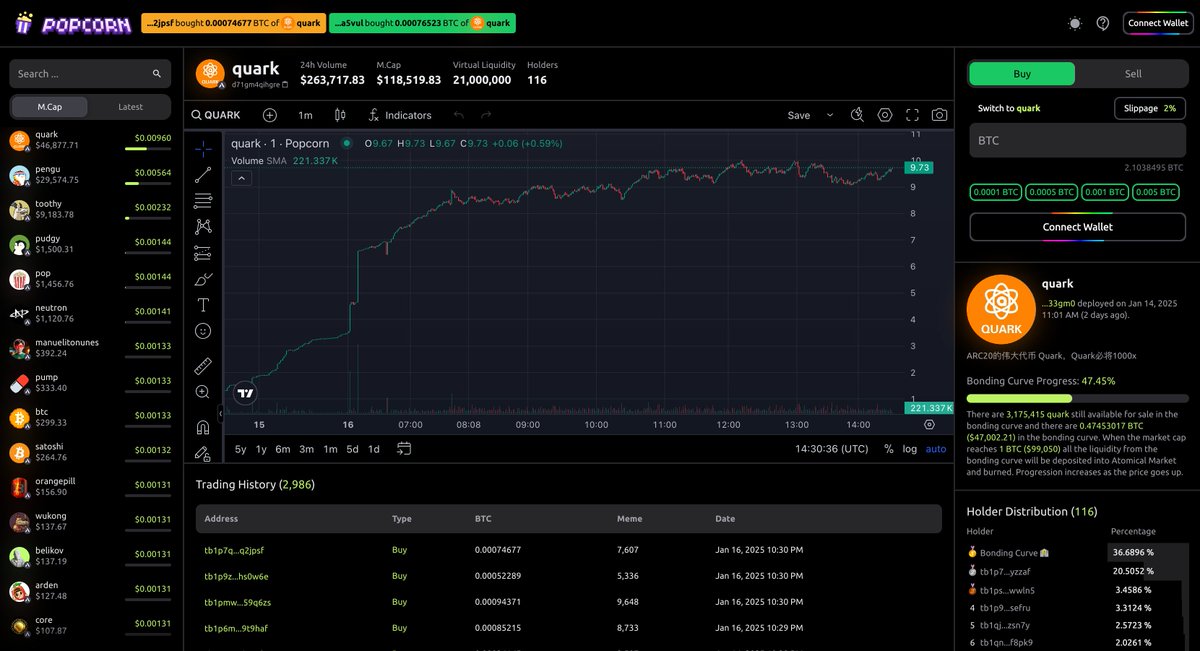The image size is (1200, 651).
Task: Click the pengu market cap progress bar
Action: (x=148, y=183)
